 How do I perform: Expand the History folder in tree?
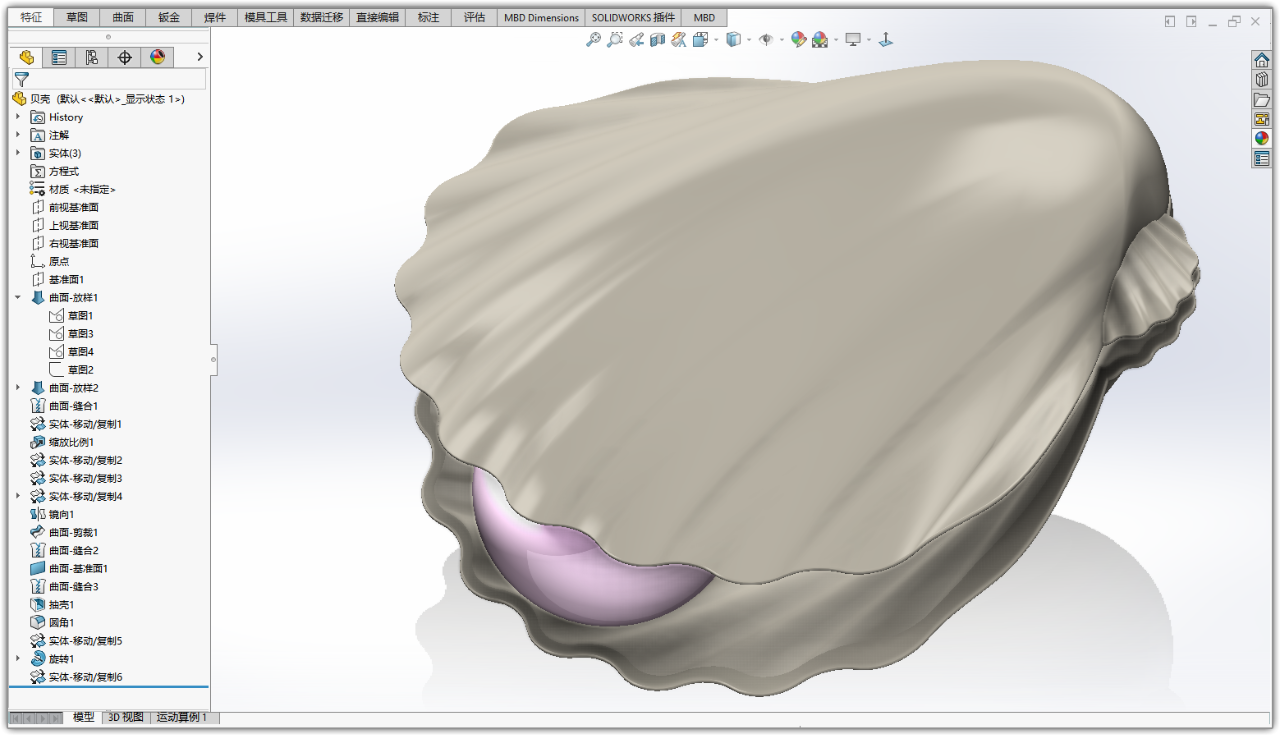tap(17, 117)
